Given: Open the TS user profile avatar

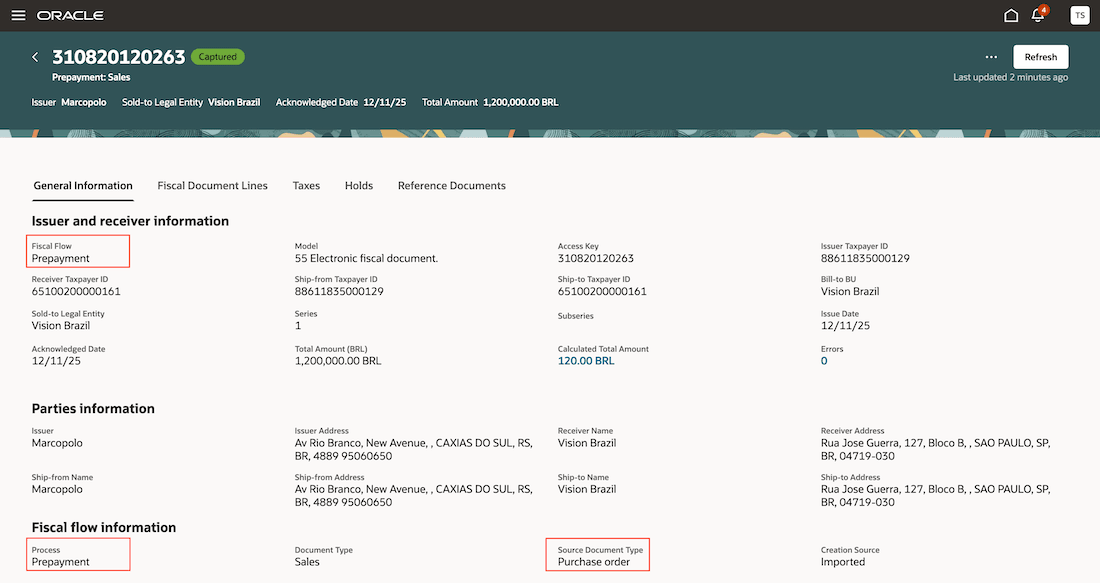Looking at the screenshot, I should (1078, 15).
